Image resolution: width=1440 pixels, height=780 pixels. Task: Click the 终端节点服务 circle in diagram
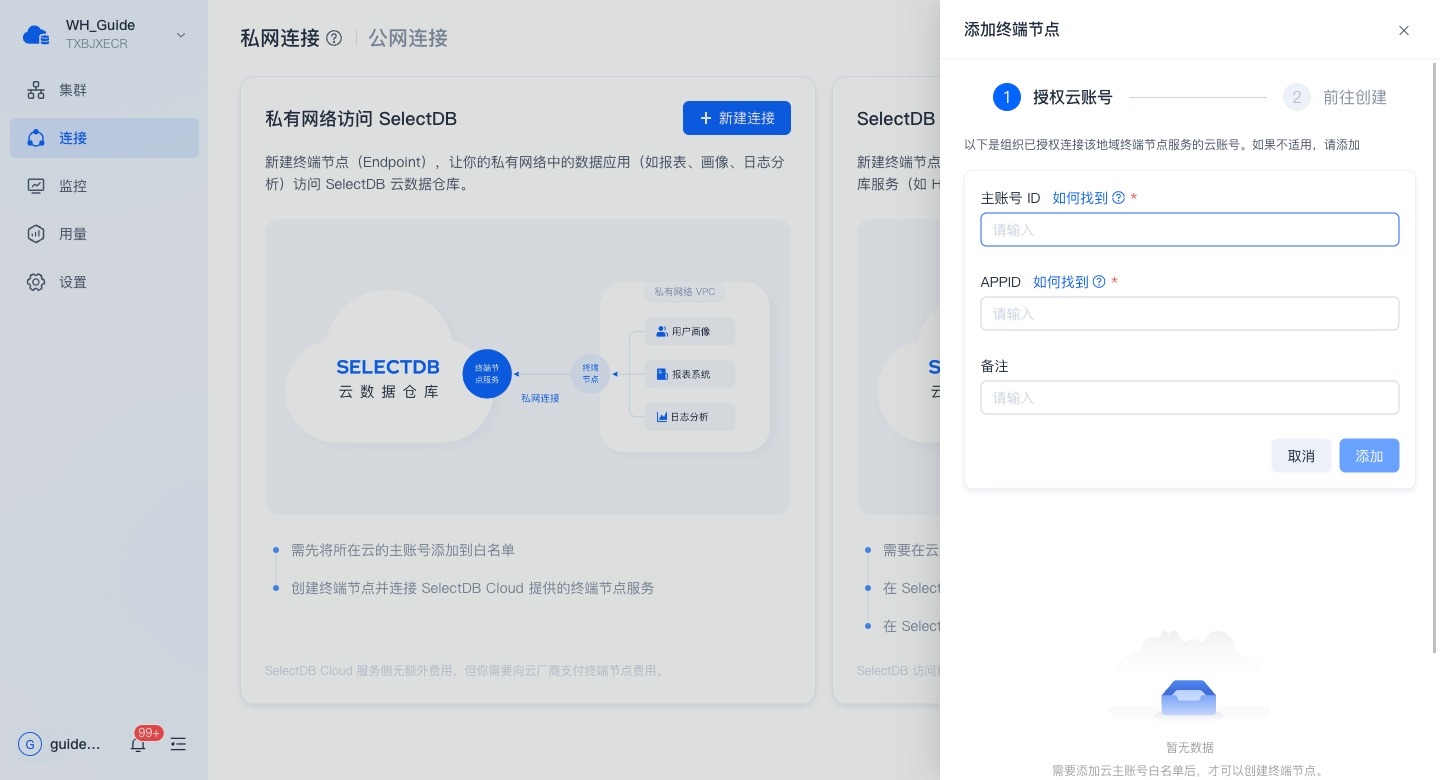click(487, 374)
